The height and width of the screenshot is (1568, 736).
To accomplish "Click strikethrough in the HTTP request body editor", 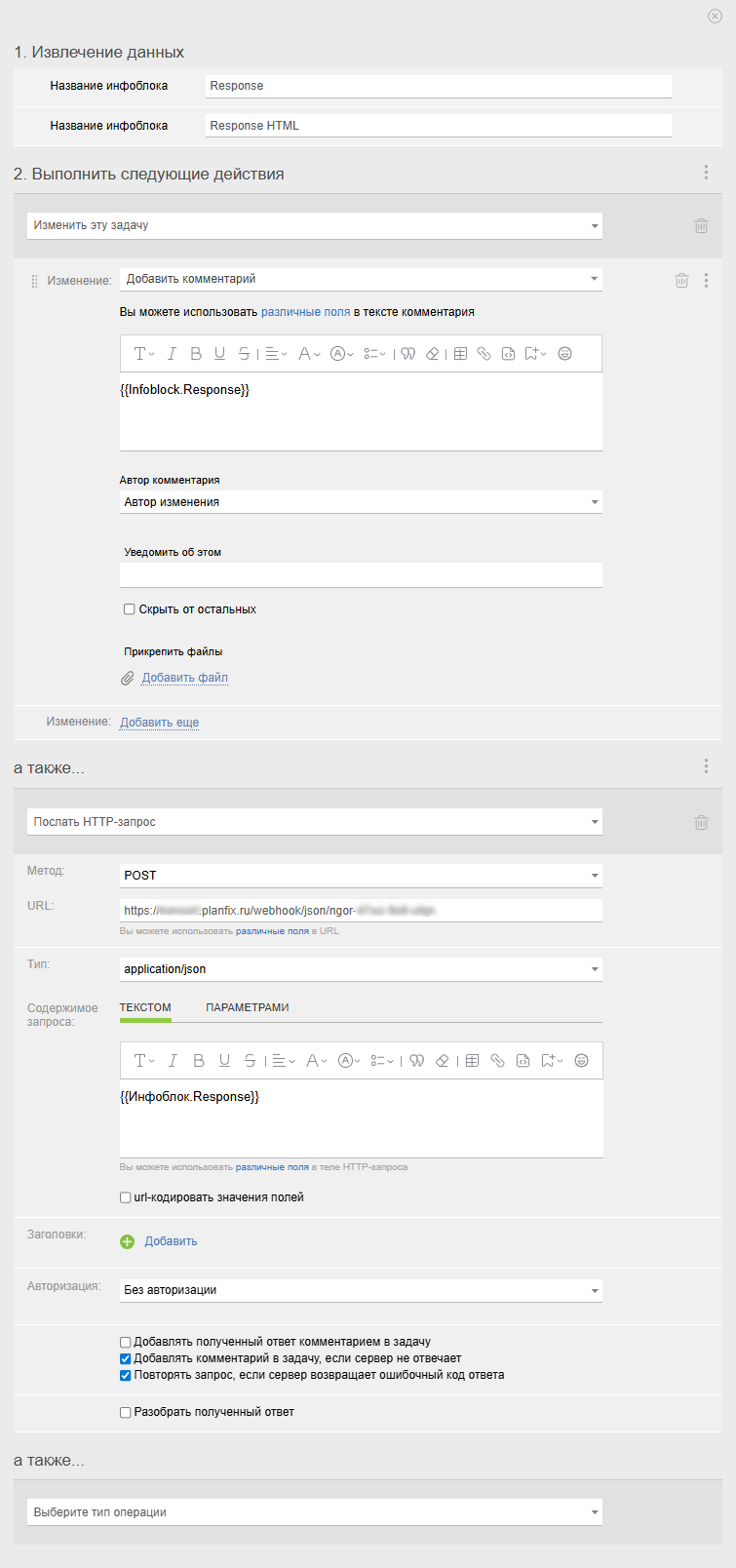I will coord(250,1061).
